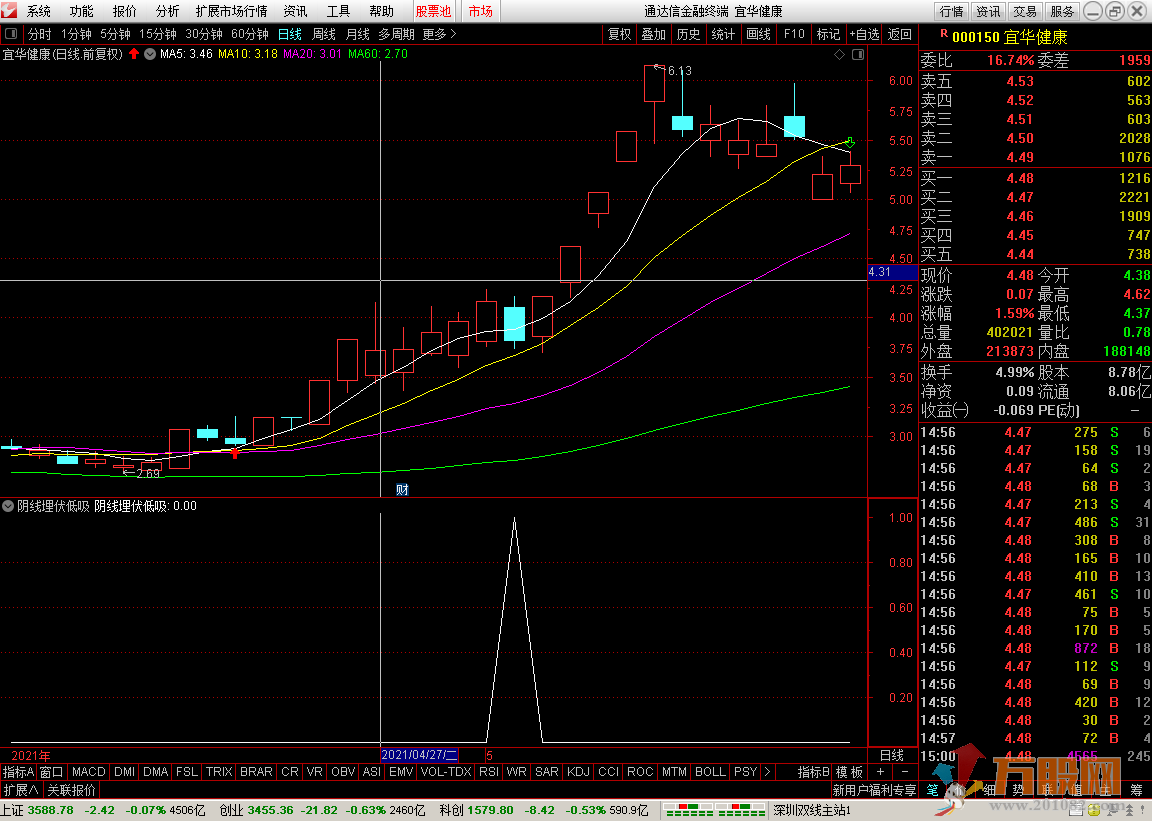Viewport: 1152px width, 822px height.
Task: Select the 月线 monthly period
Action: [358, 35]
